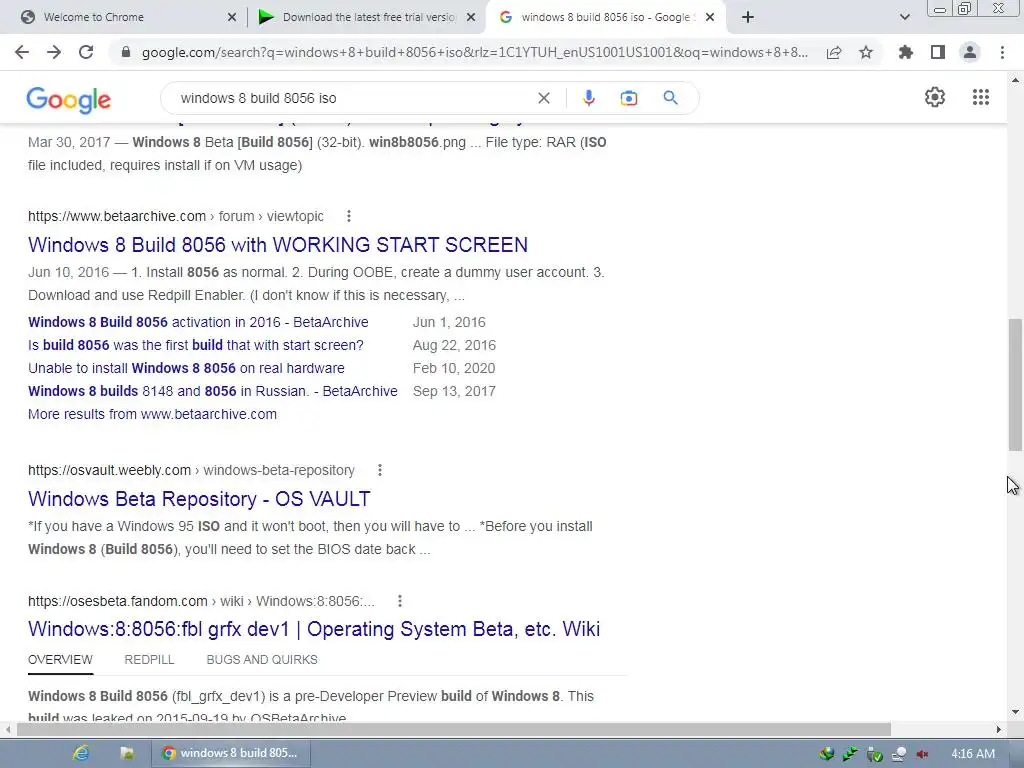This screenshot has width=1024, height=768.
Task: Switch to Download latest free trial tab
Action: tap(369, 18)
